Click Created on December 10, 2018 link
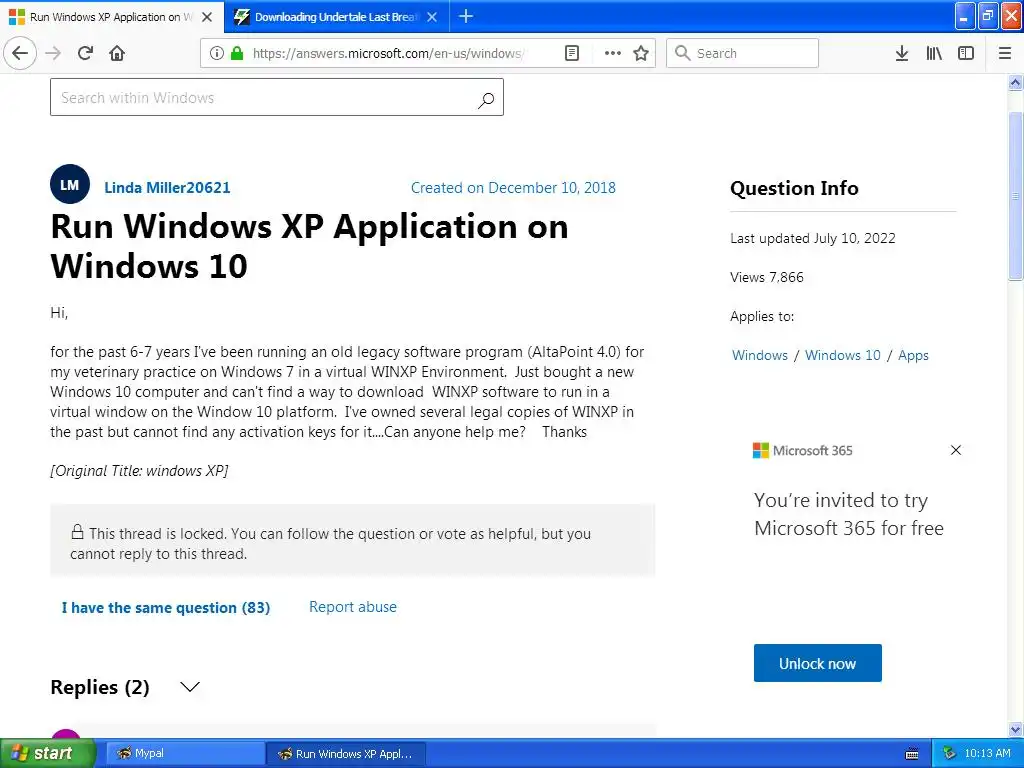Viewport: 1024px width, 768px height. click(513, 187)
